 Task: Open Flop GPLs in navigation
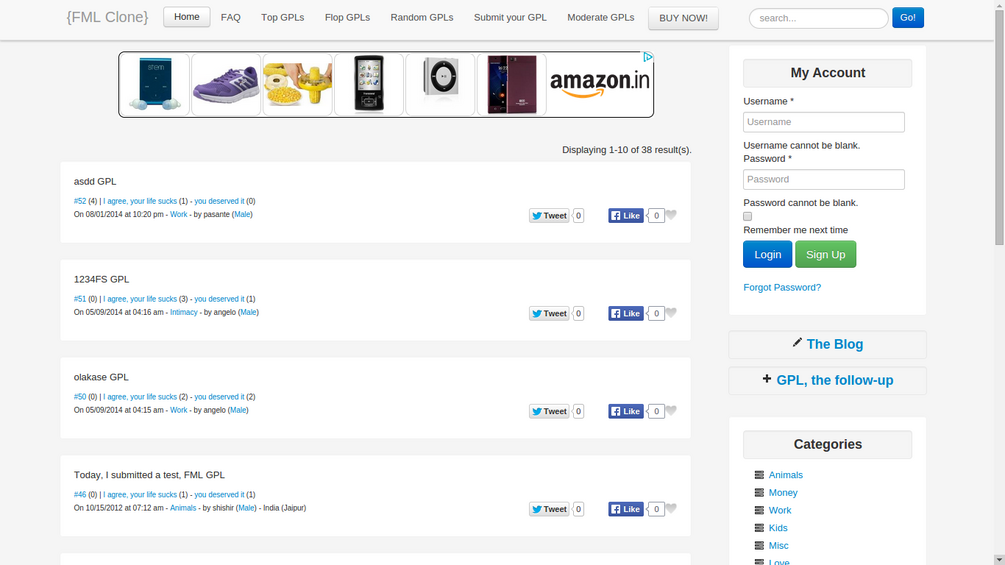[x=347, y=17]
